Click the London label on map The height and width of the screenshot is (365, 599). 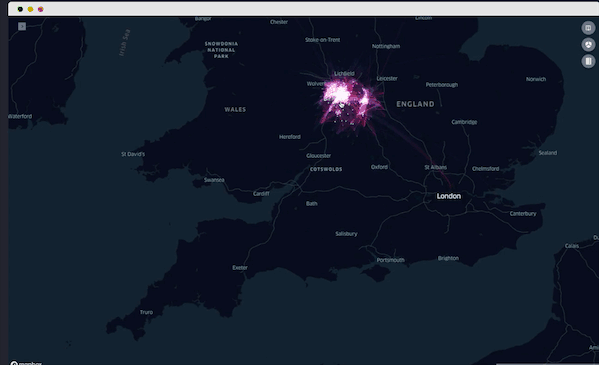point(448,196)
